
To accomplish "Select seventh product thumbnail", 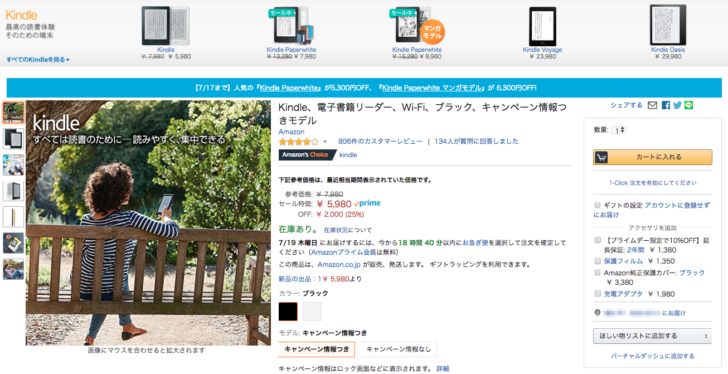I will point(13,269).
